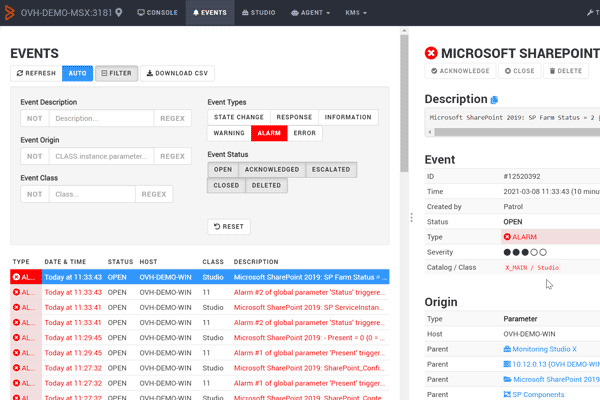Open the 10.12.0.13 parent link

coord(551,364)
